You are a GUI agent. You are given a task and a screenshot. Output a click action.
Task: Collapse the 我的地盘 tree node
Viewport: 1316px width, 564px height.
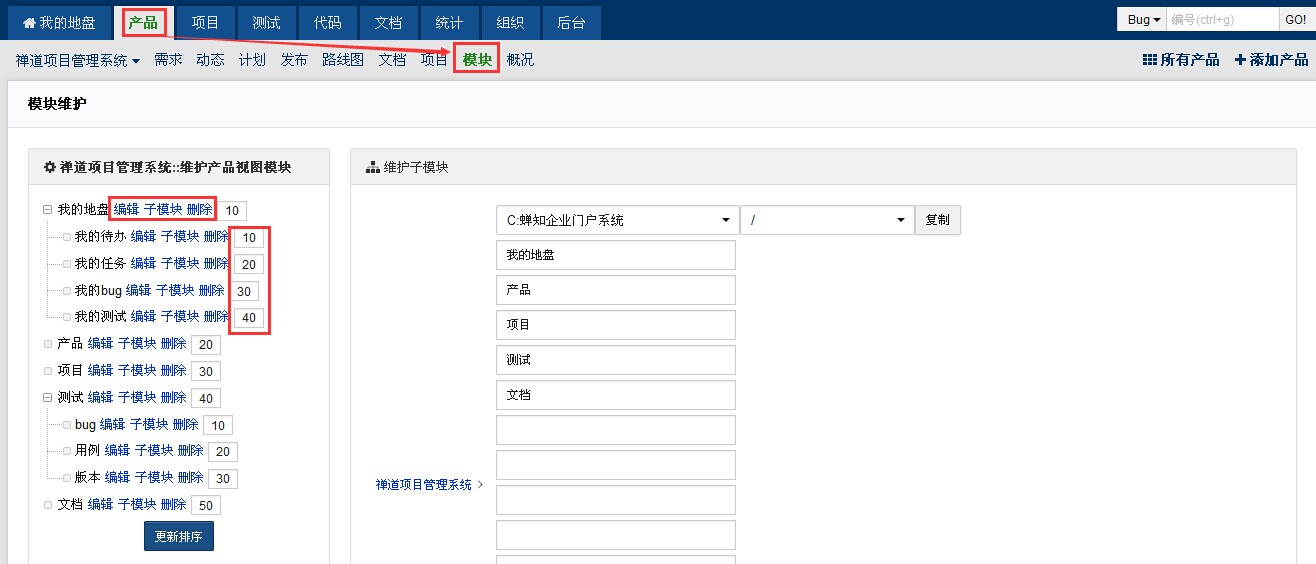pos(47,210)
